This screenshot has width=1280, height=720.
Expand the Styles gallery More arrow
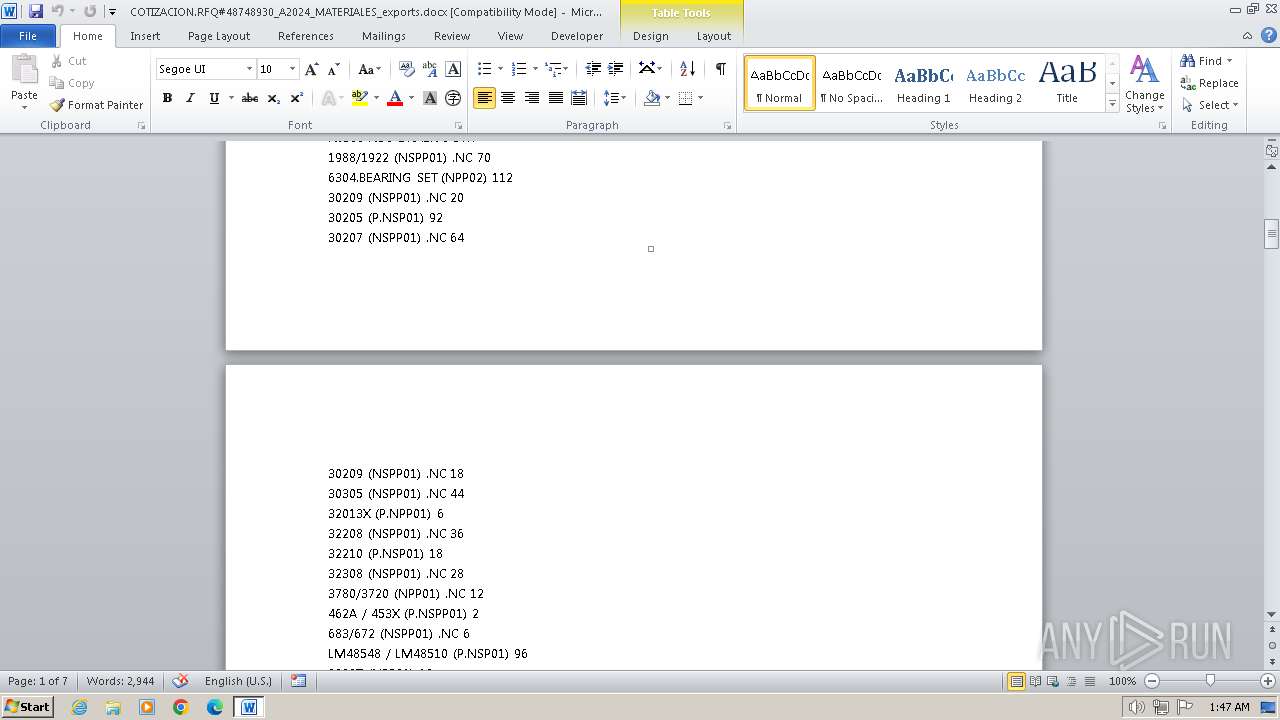point(1112,103)
